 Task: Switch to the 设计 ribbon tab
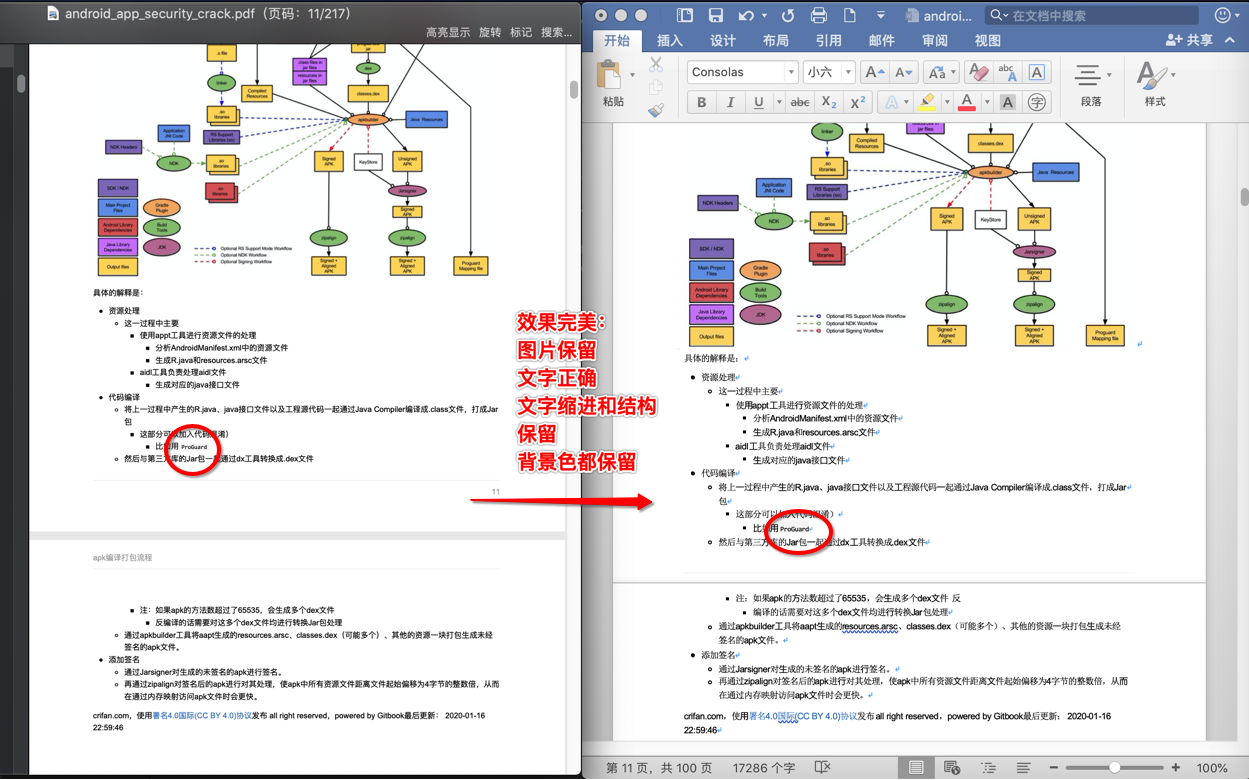point(723,41)
